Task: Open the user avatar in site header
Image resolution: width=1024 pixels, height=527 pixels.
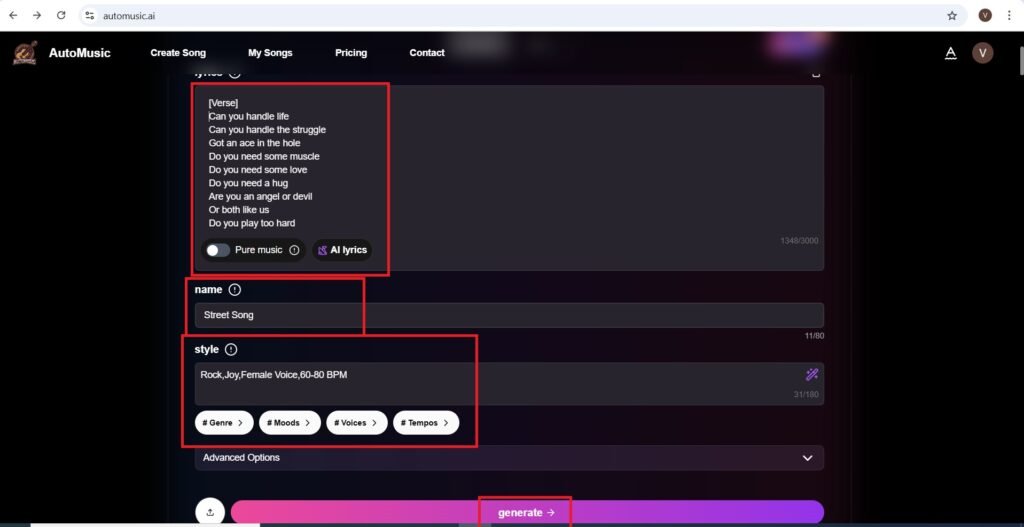Action: click(x=983, y=53)
